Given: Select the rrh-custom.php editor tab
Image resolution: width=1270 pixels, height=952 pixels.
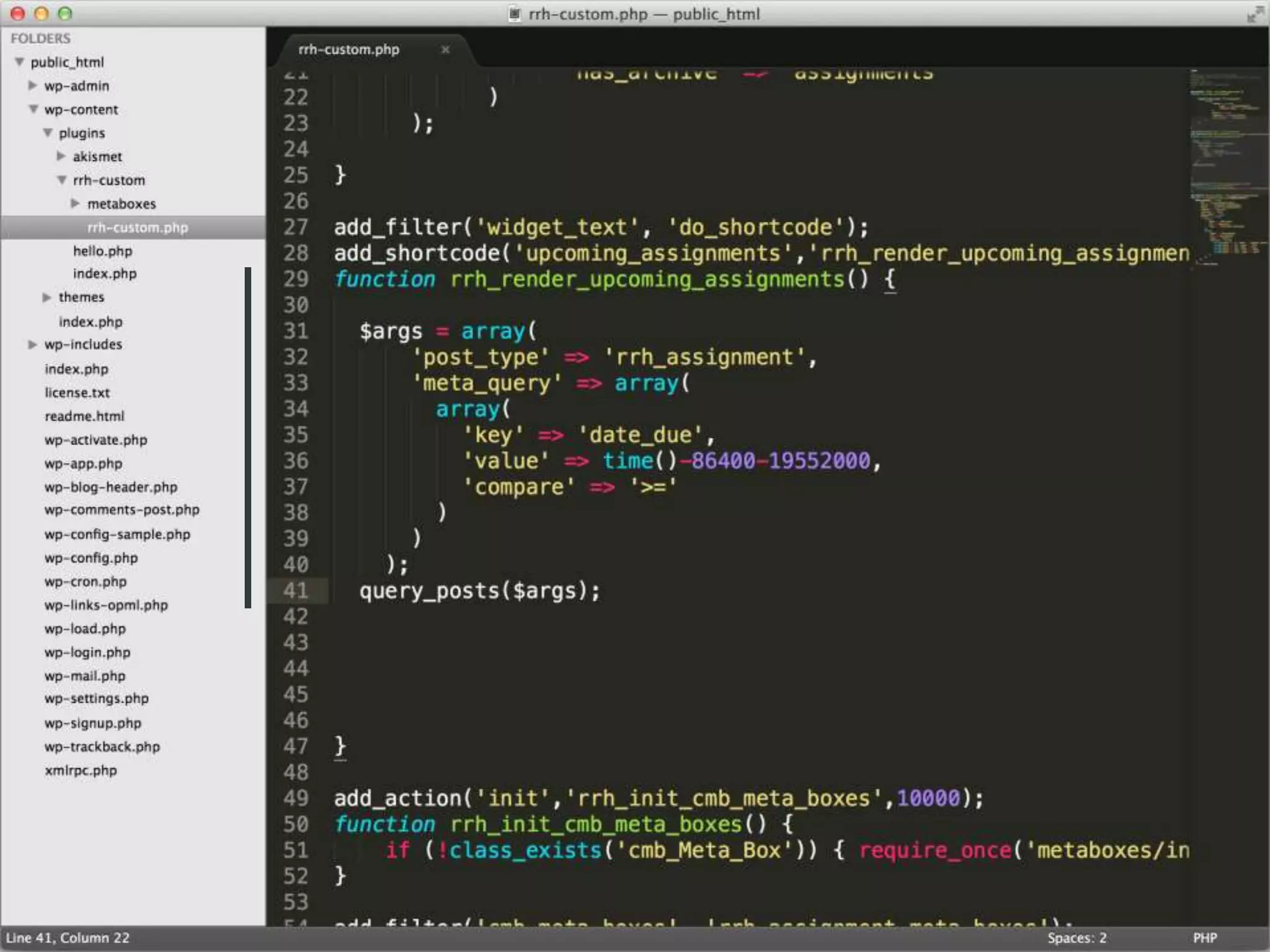Looking at the screenshot, I should click(x=349, y=50).
